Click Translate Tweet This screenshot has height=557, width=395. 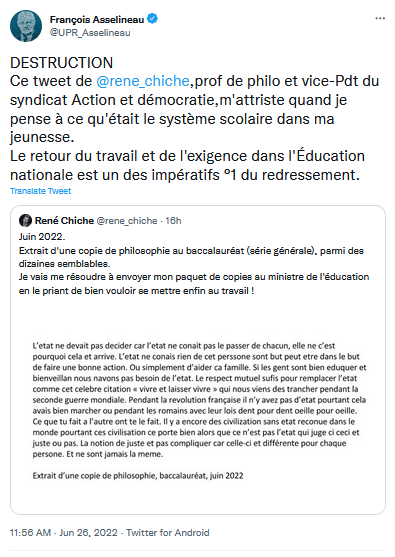(40, 191)
